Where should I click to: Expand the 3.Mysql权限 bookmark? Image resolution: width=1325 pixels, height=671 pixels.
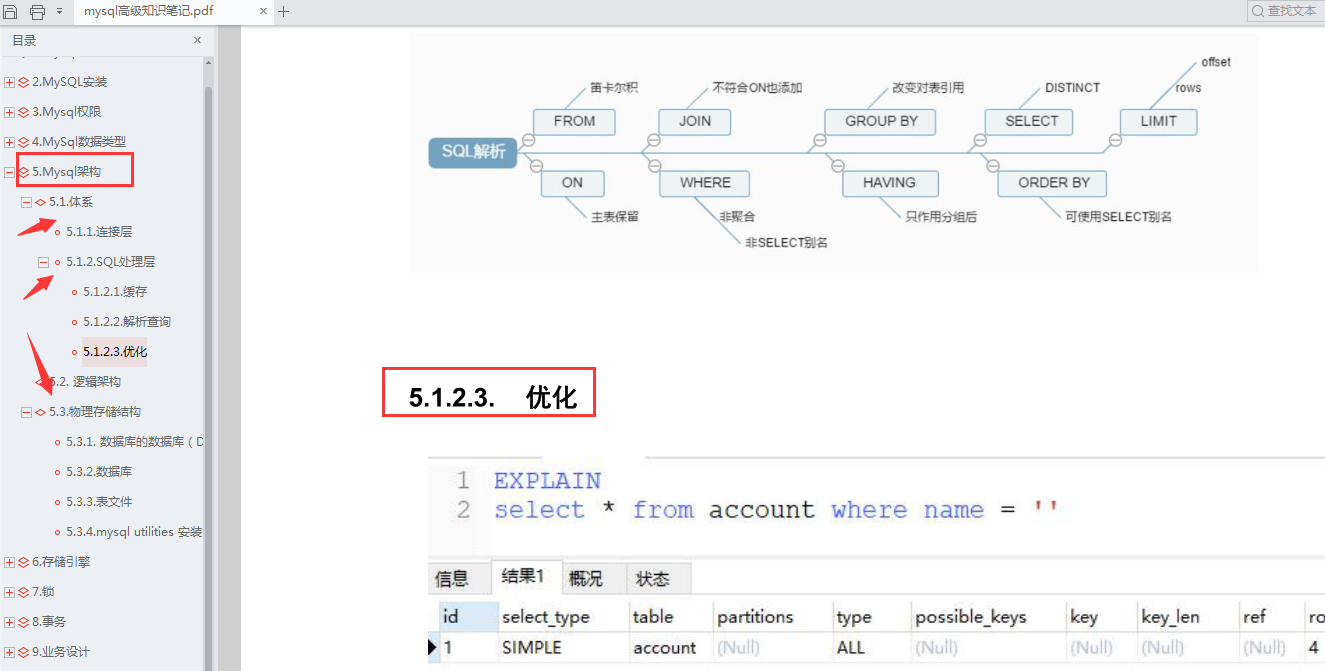click(10, 112)
